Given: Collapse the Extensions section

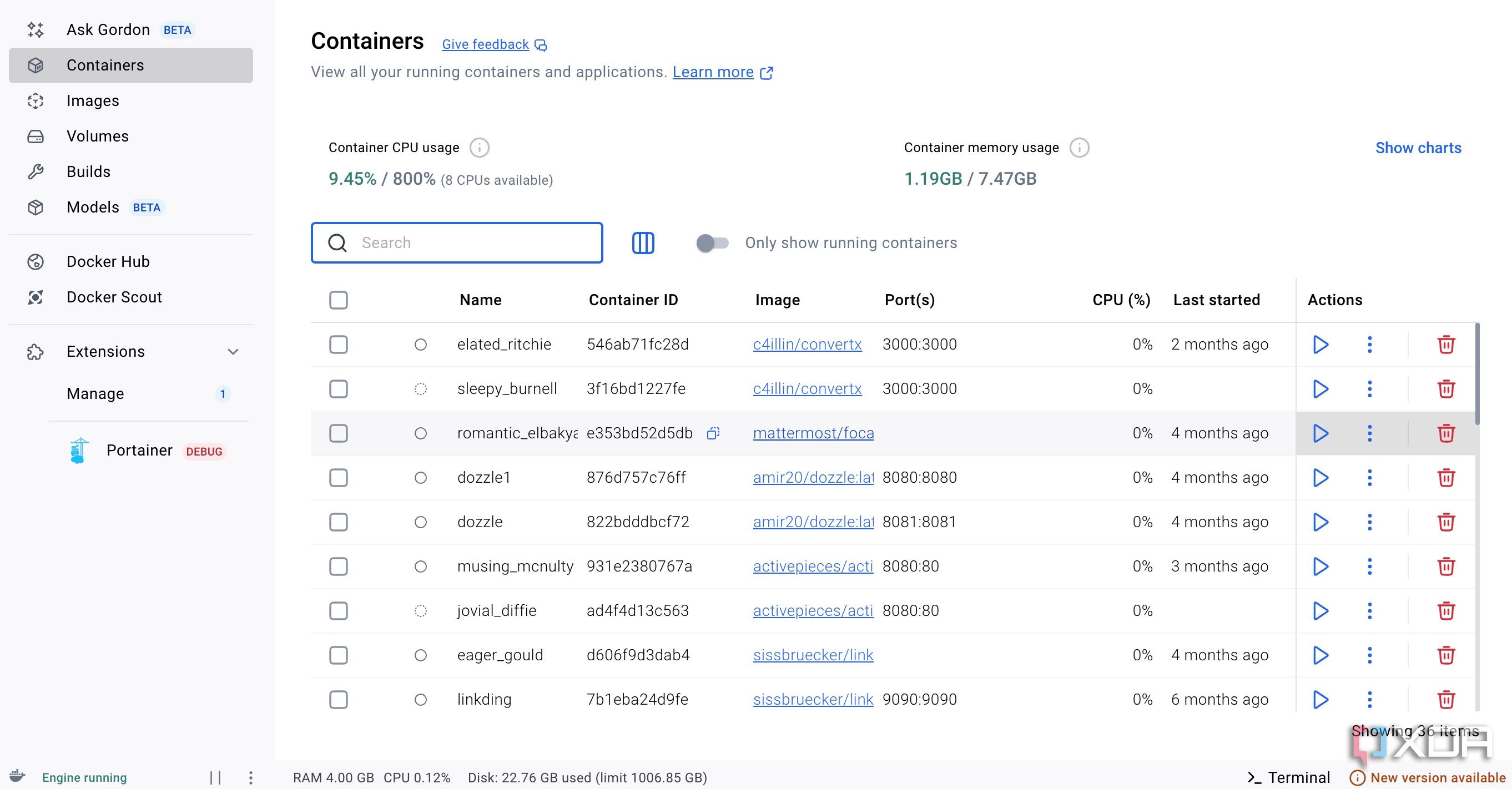Looking at the screenshot, I should coord(233,352).
